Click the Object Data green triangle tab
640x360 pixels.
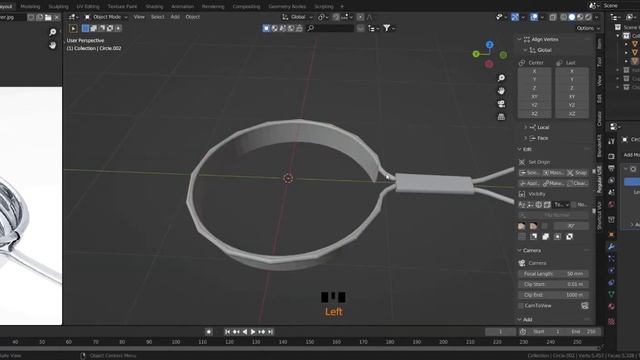[611, 294]
